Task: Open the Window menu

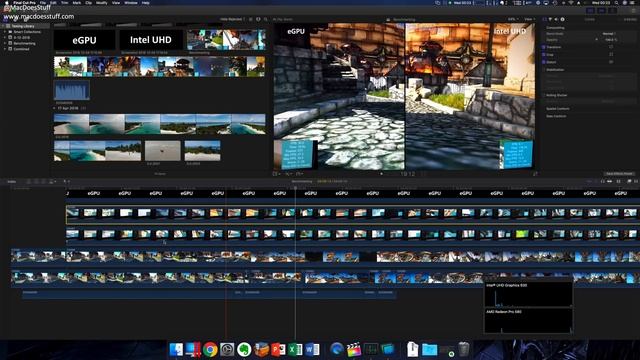Action: [131, 3]
